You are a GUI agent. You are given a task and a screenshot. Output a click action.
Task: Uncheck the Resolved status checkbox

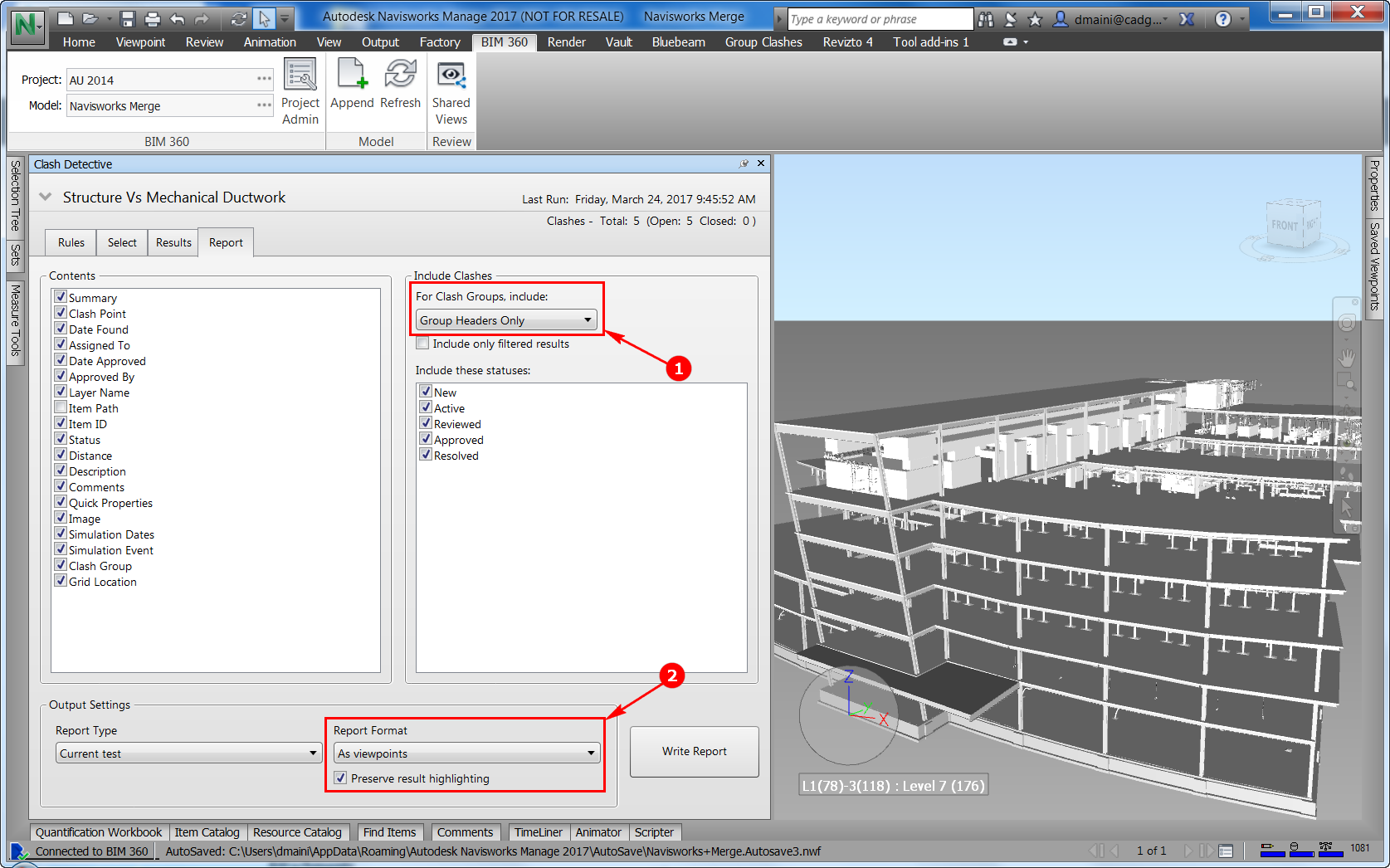(426, 455)
